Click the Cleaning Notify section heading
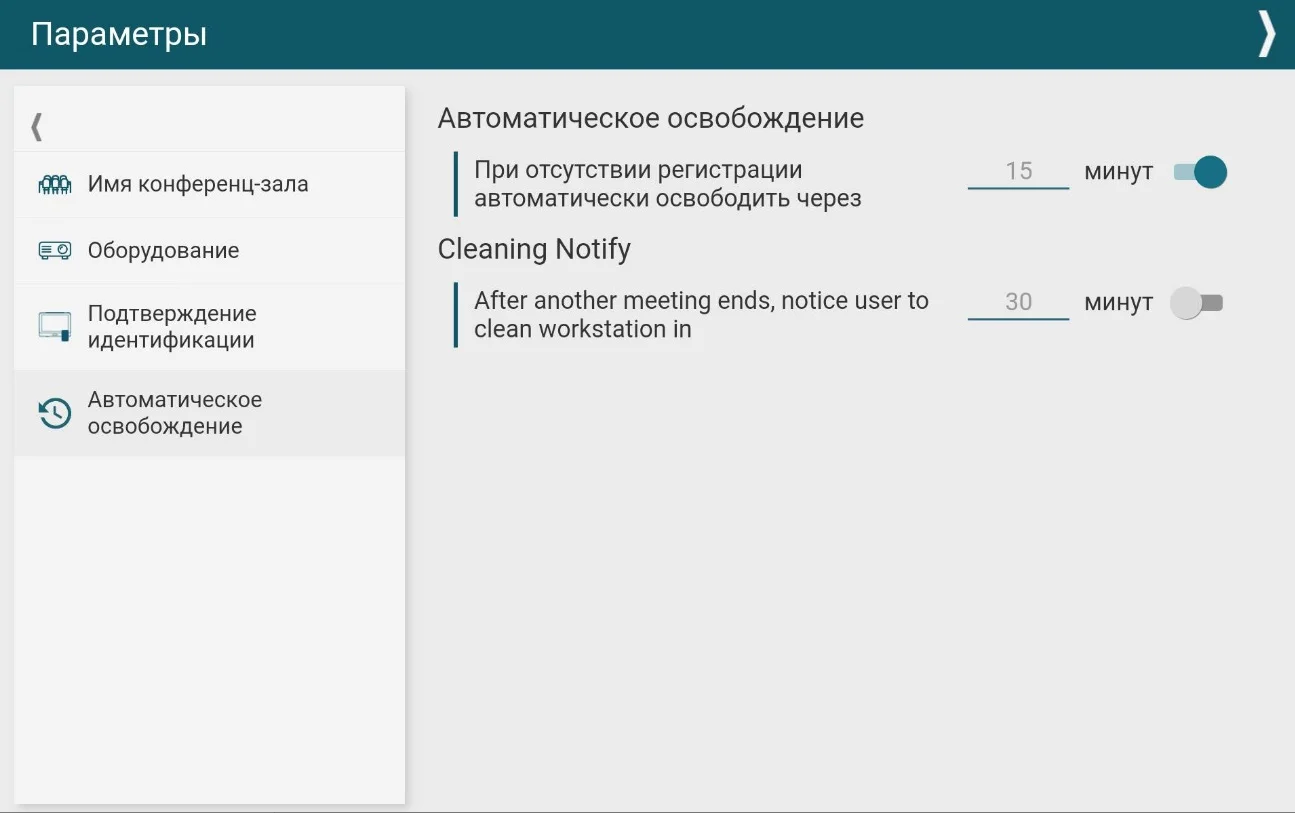This screenshot has width=1295, height=813. (534, 249)
